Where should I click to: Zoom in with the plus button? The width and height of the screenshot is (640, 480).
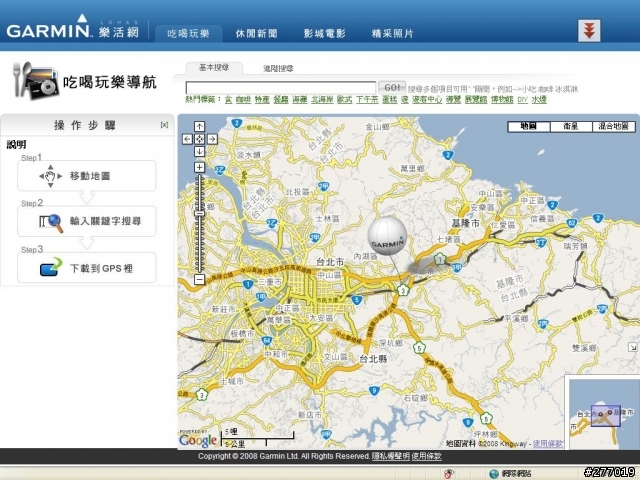(199, 167)
